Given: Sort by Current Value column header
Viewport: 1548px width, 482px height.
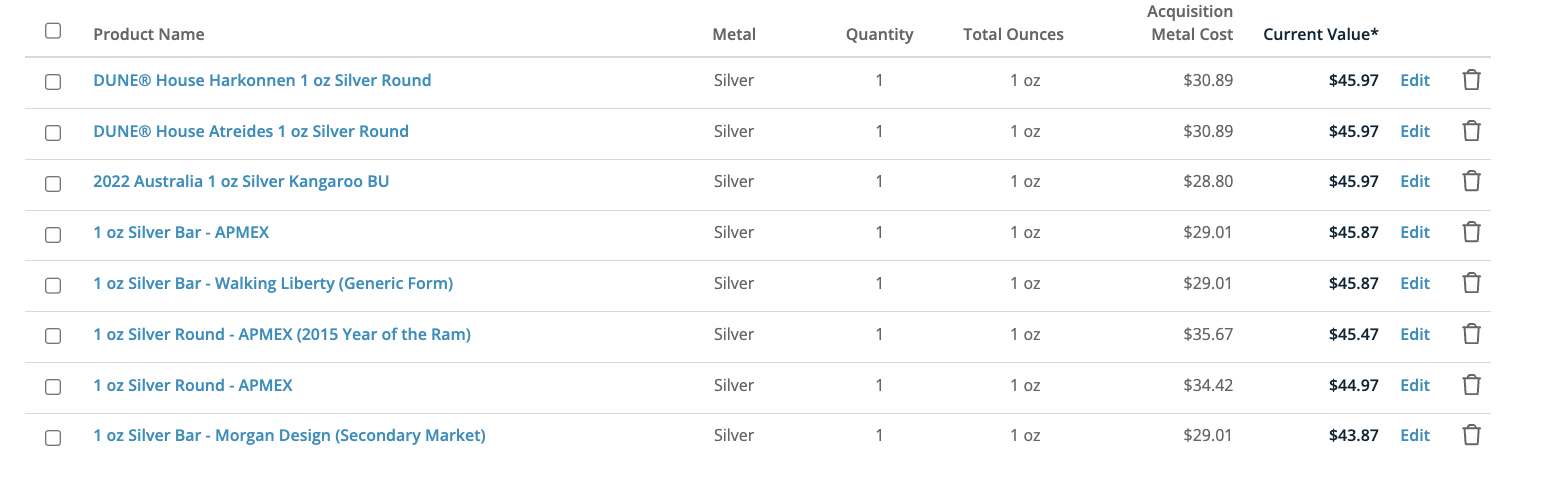Looking at the screenshot, I should (1321, 34).
